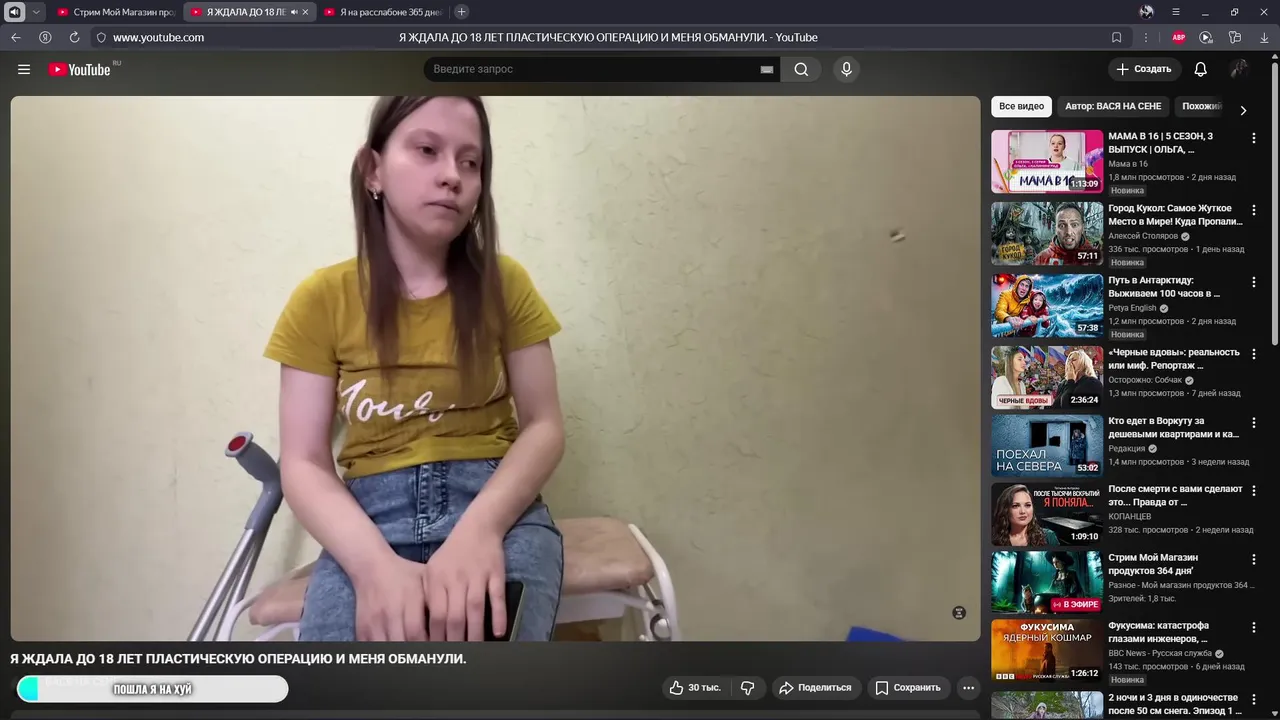
Task: Open the ABP ad blocker extension
Action: pyautogui.click(x=1179, y=37)
